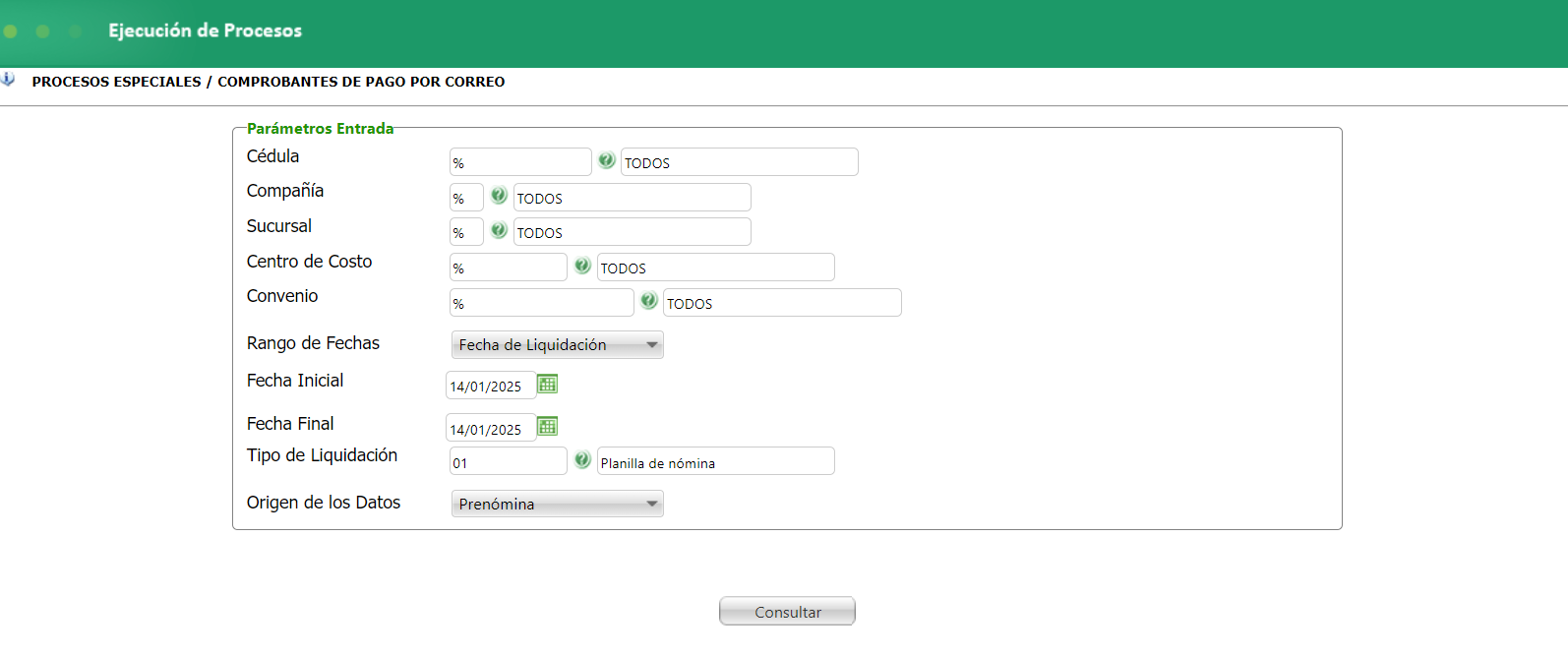
Task: Click the Fecha Inicial label
Action: (295, 381)
